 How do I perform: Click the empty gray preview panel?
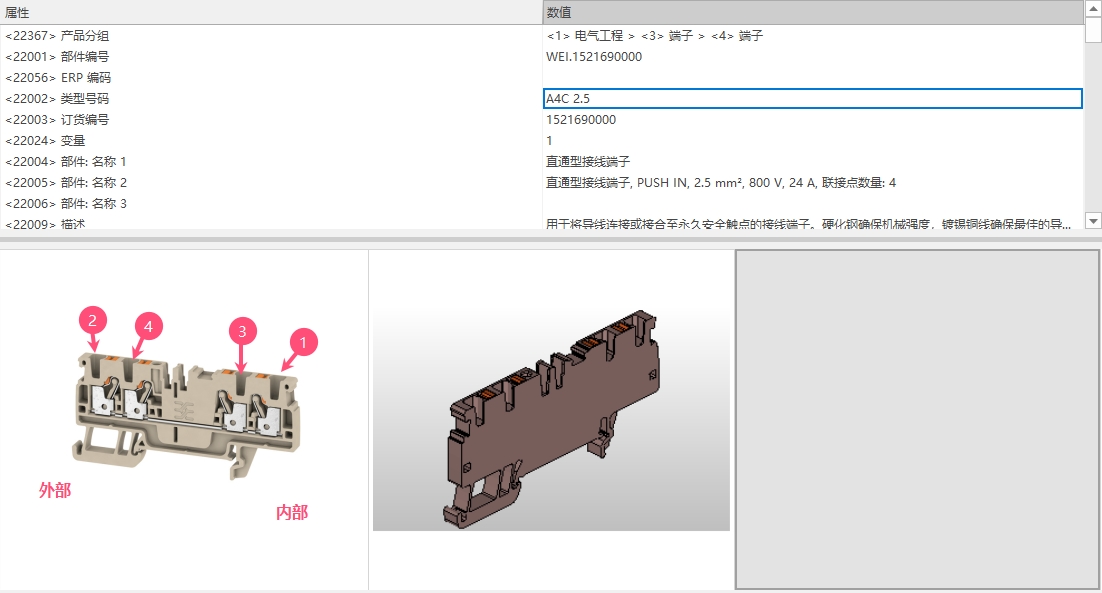pos(917,419)
